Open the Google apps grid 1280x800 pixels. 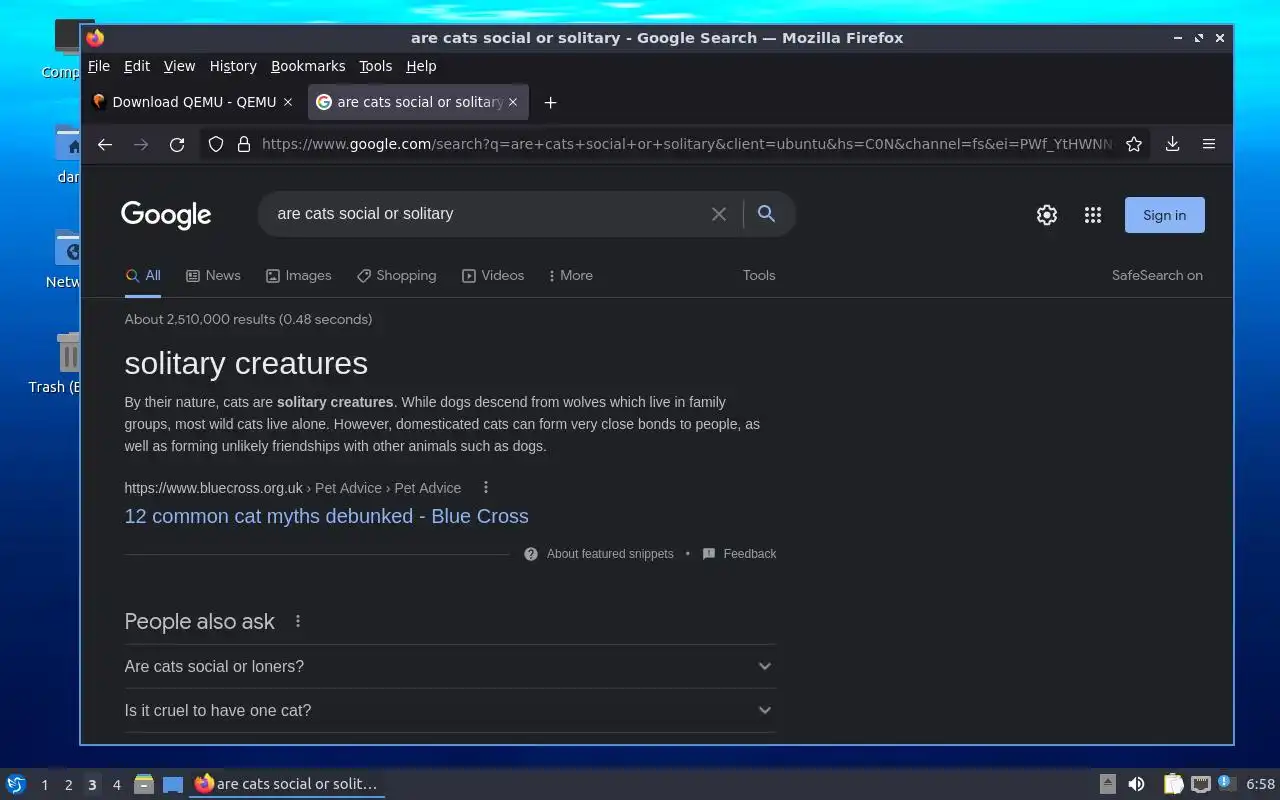pyautogui.click(x=1093, y=215)
